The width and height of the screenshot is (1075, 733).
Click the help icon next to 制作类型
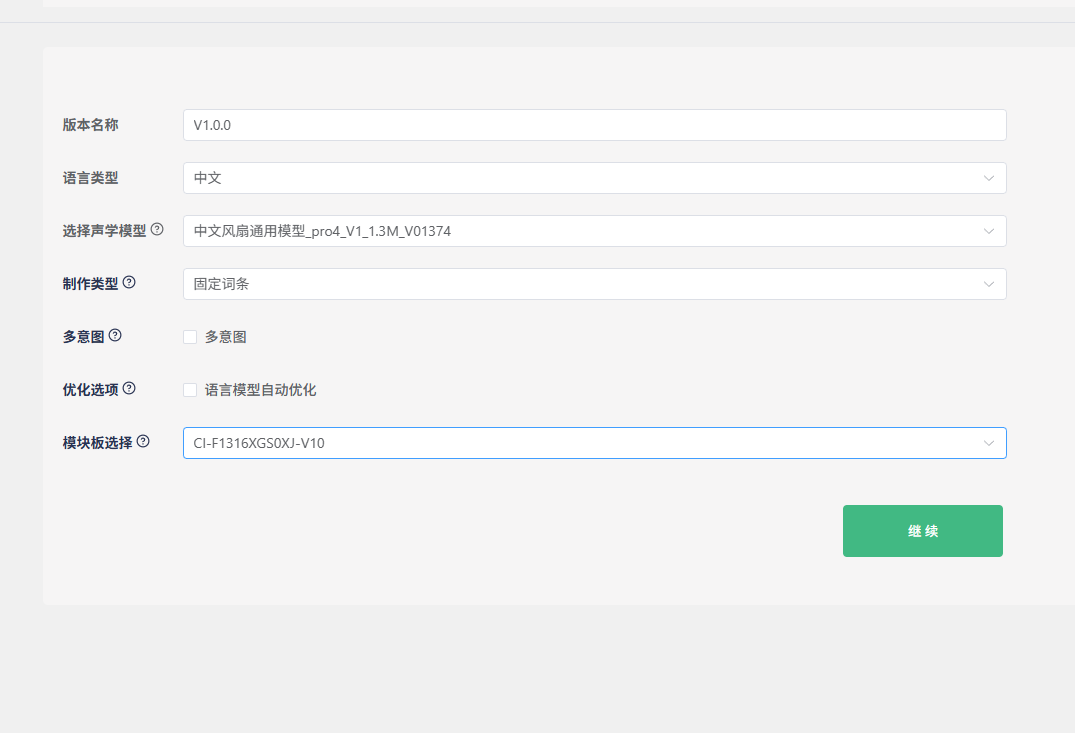[129, 283]
